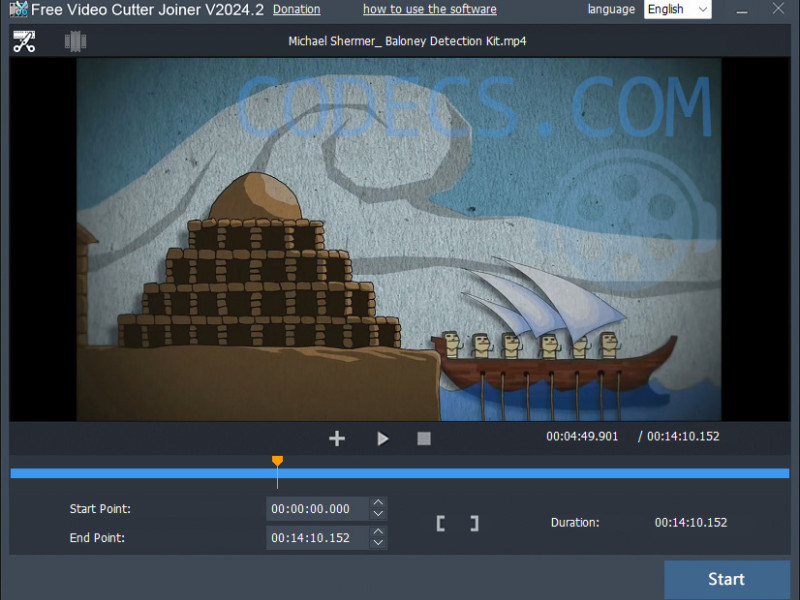The height and width of the screenshot is (600, 800).
Task: Click the Start button to begin cutting
Action: [727, 580]
